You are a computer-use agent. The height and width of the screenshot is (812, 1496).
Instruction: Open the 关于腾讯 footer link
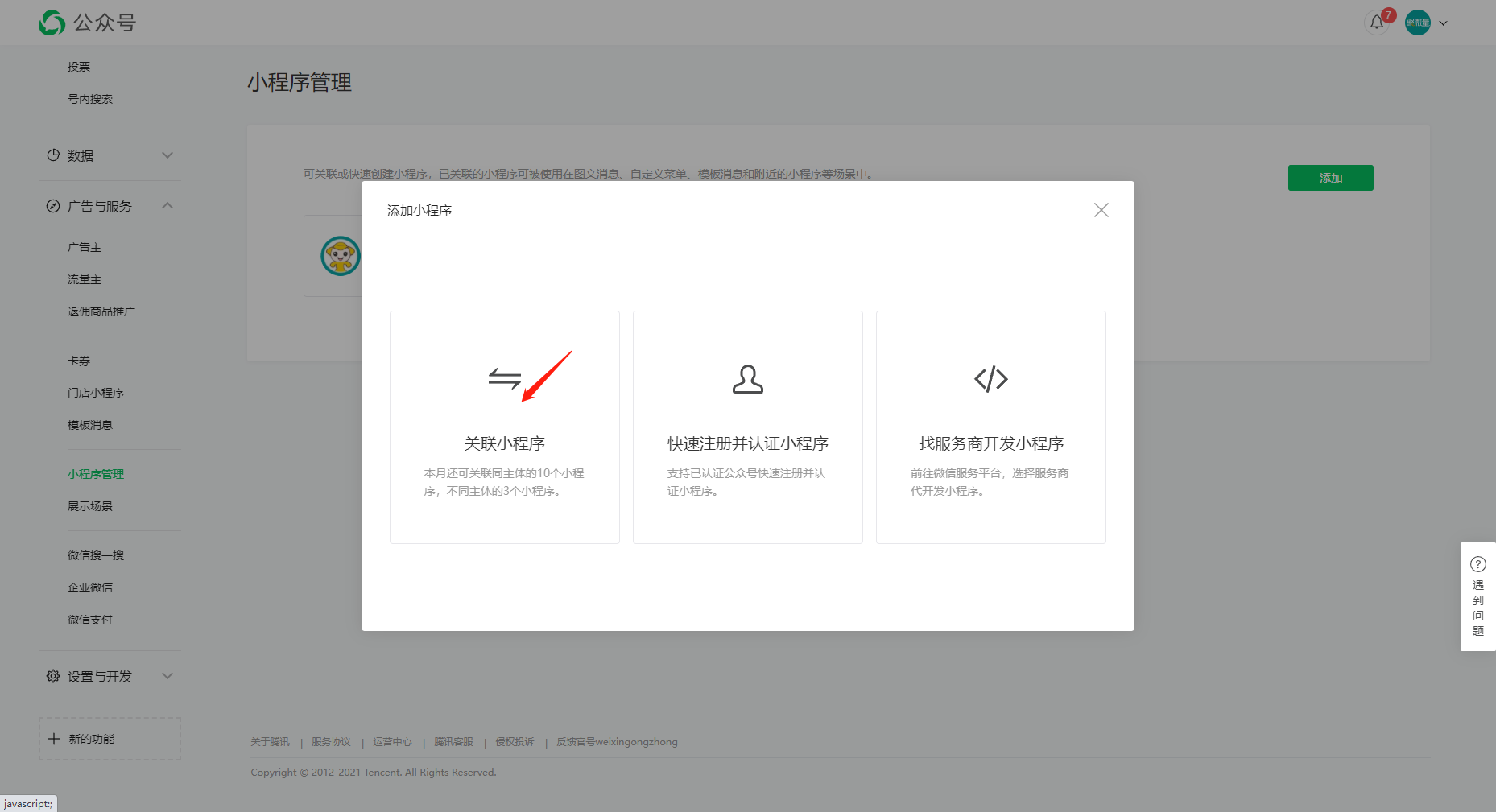[270, 742]
